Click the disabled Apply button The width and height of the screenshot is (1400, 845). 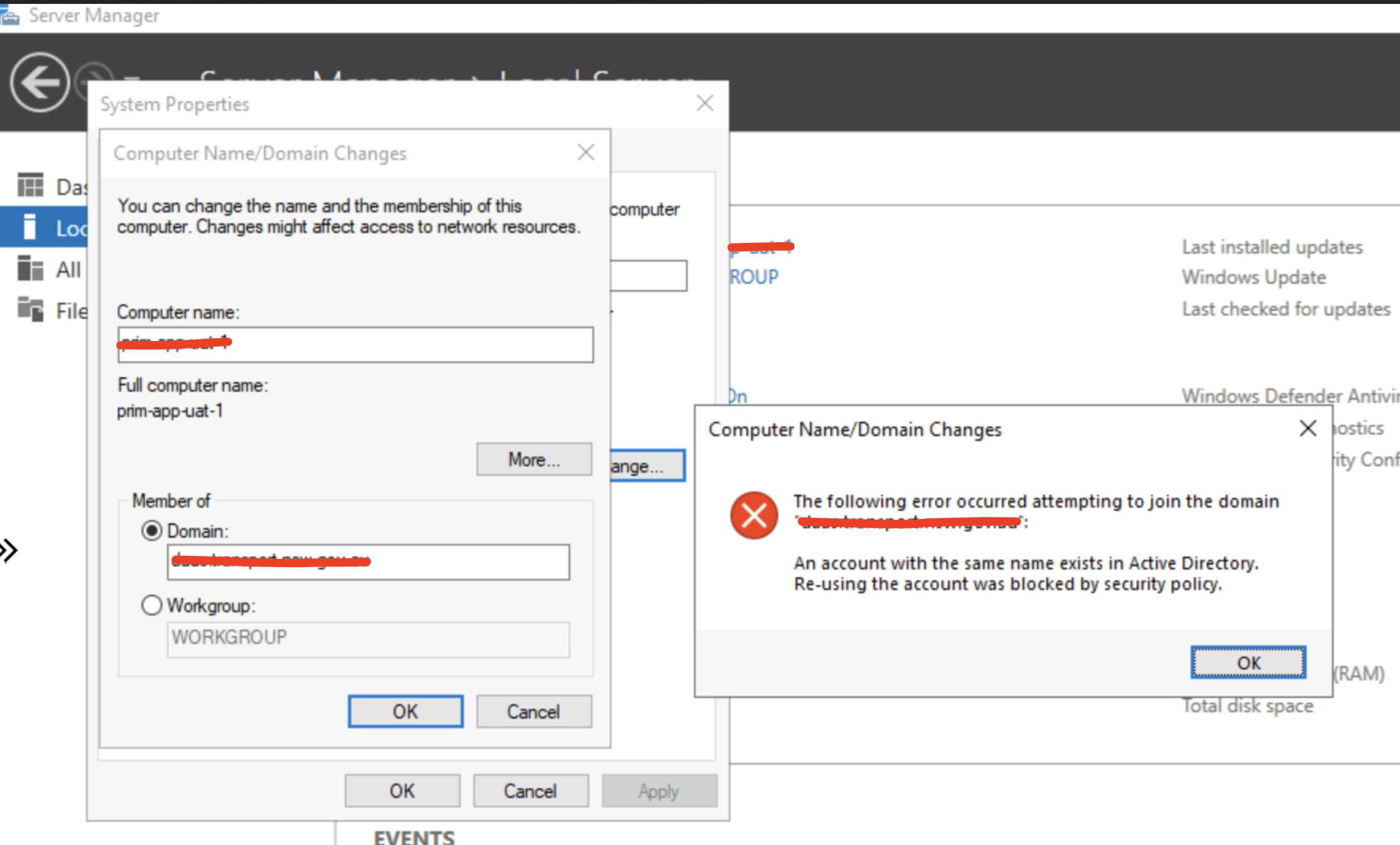pos(659,790)
